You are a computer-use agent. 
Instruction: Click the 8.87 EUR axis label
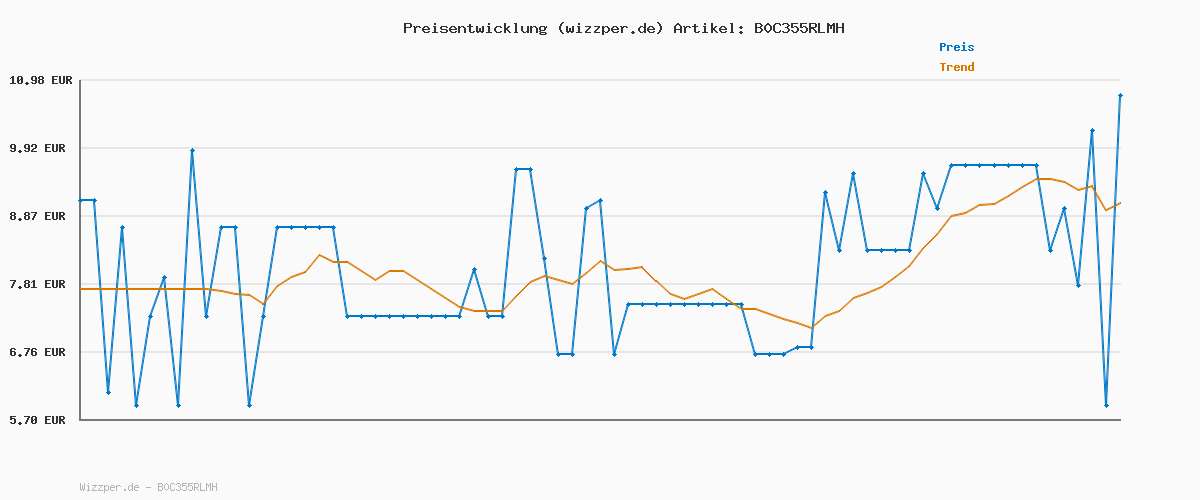[40, 216]
